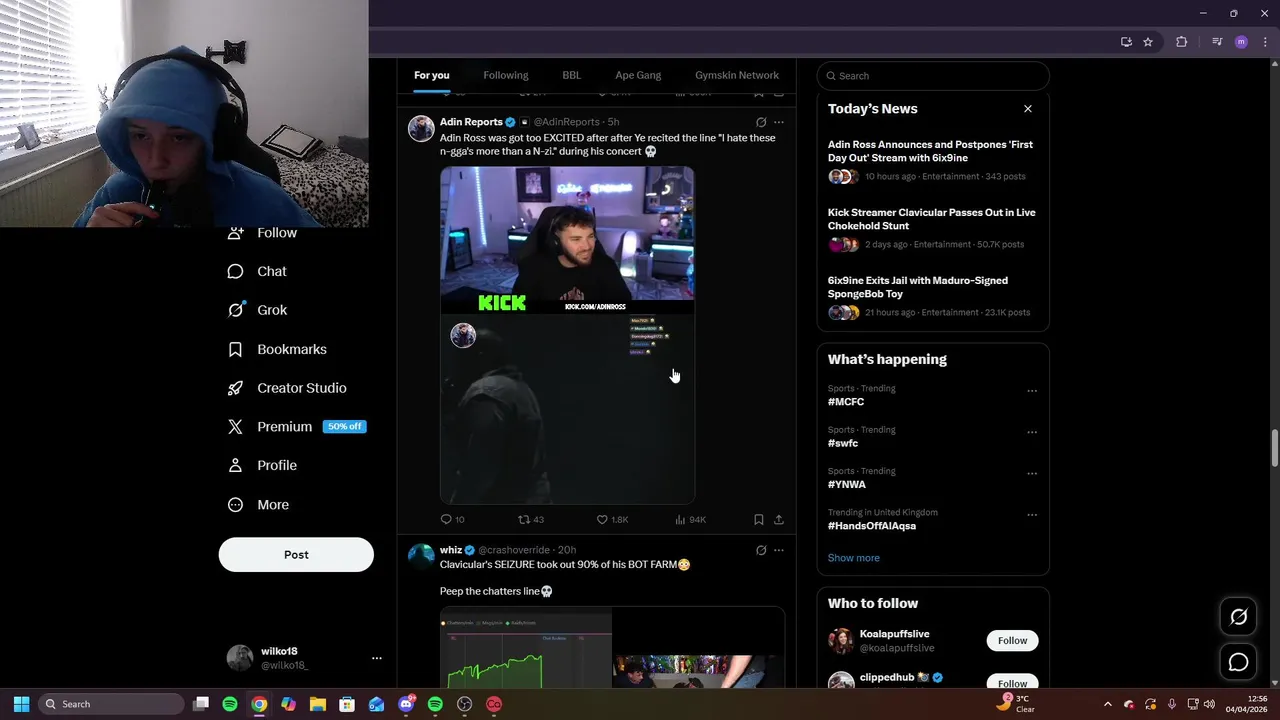Image resolution: width=1280 pixels, height=720 pixels.
Task: Go to Profile from the sidebar
Action: tap(263, 466)
